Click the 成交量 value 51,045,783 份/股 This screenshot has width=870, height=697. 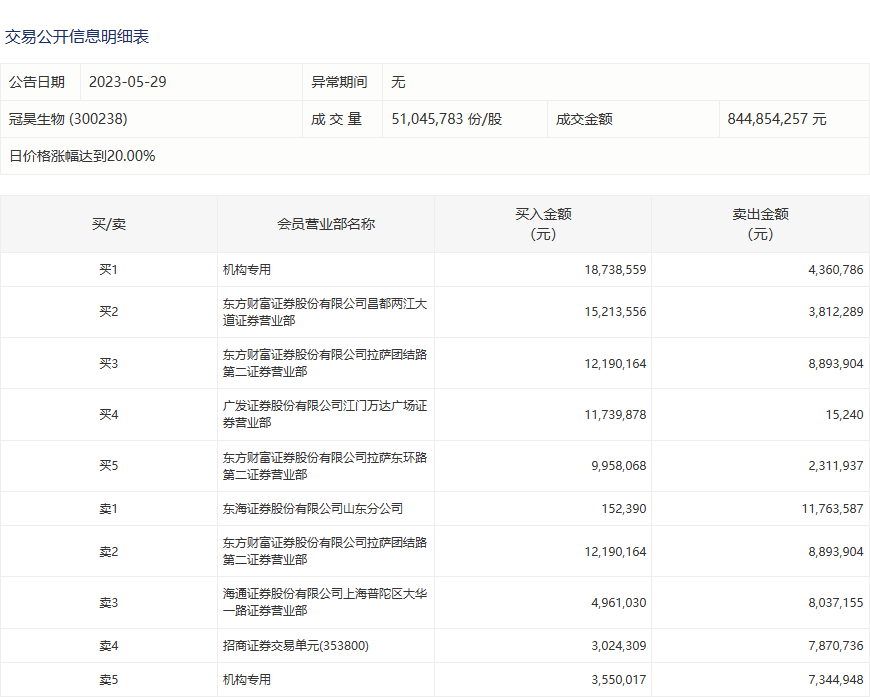pyautogui.click(x=446, y=119)
